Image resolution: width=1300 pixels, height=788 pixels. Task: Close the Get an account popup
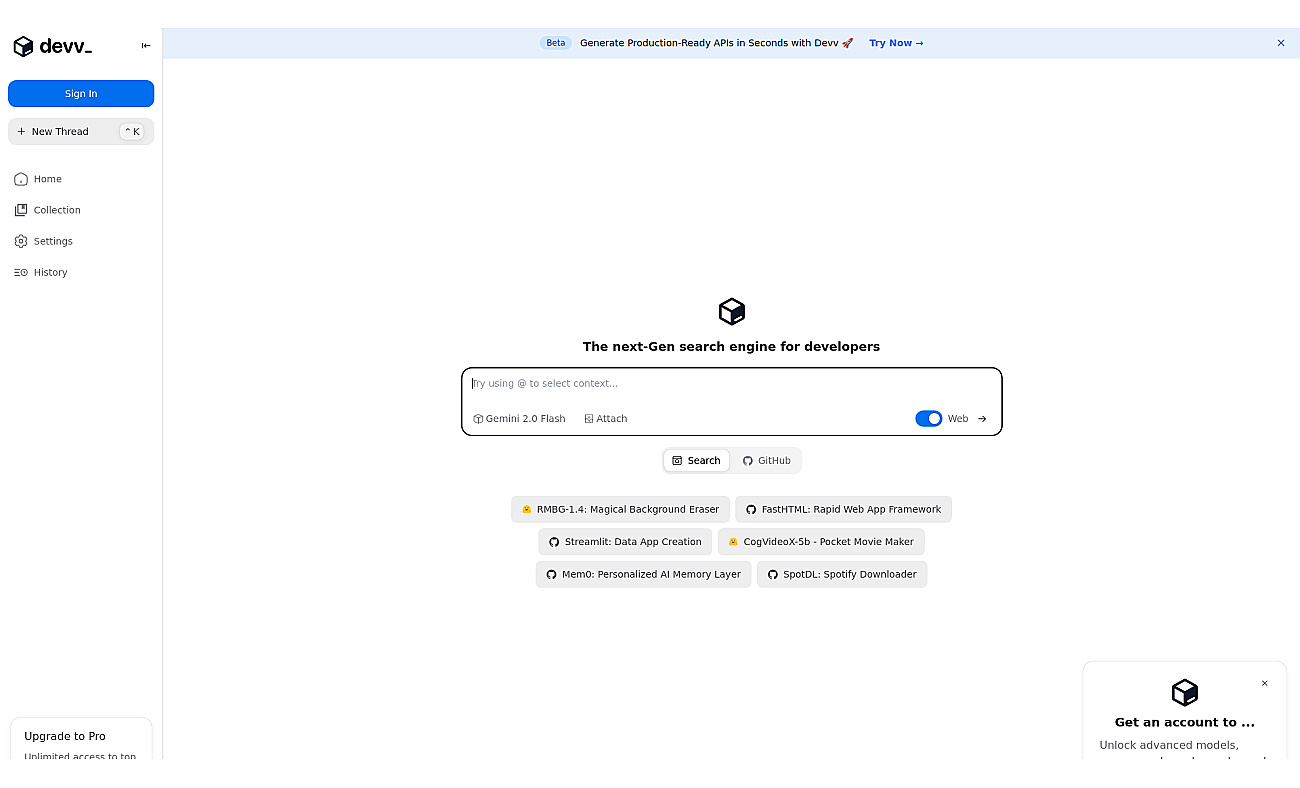click(x=1264, y=683)
